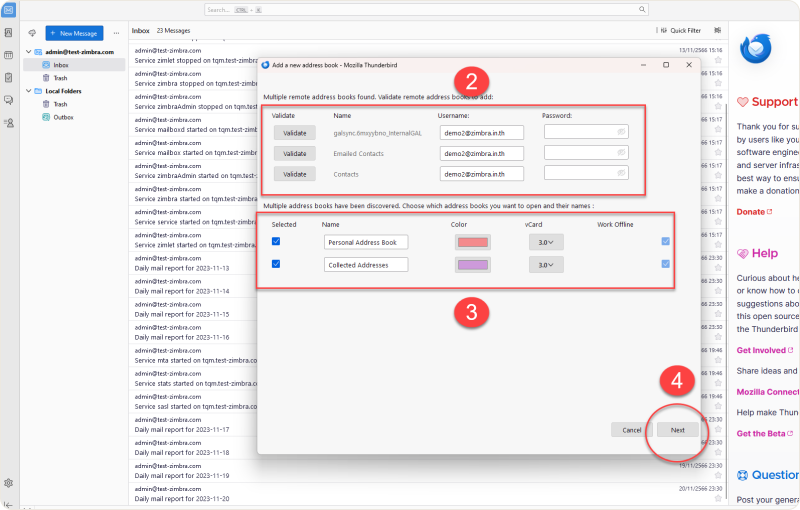
Task: Validate the galsync InternalGAL address book
Action: tap(295, 133)
